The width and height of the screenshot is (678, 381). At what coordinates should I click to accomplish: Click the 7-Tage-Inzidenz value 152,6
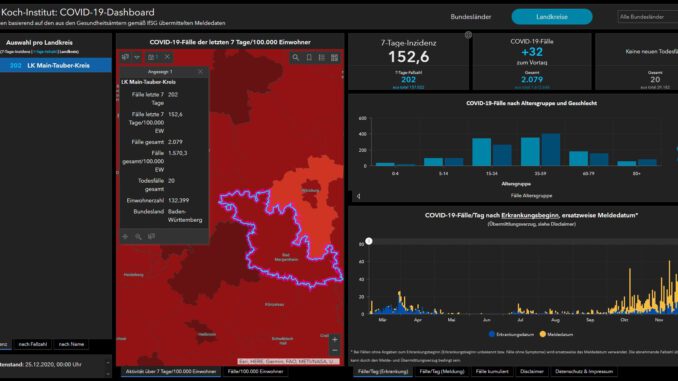click(409, 57)
